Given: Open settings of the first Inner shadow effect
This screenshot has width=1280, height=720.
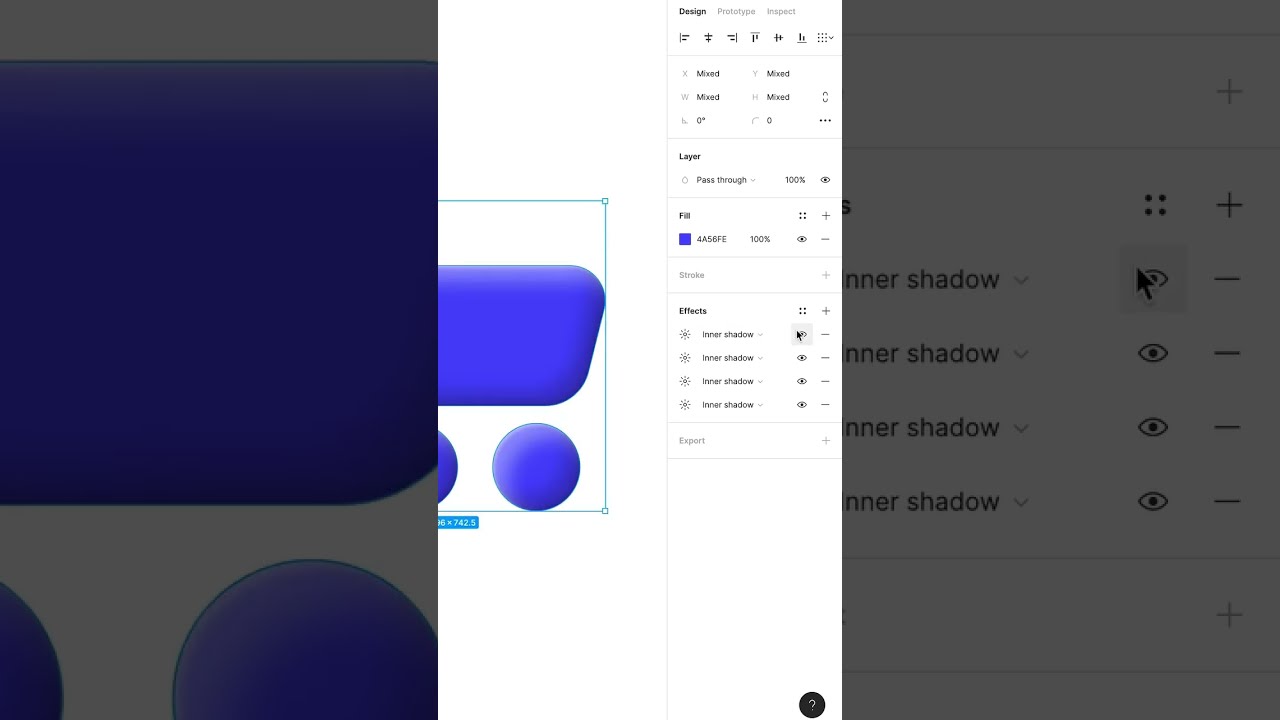Looking at the screenshot, I should tap(685, 334).
